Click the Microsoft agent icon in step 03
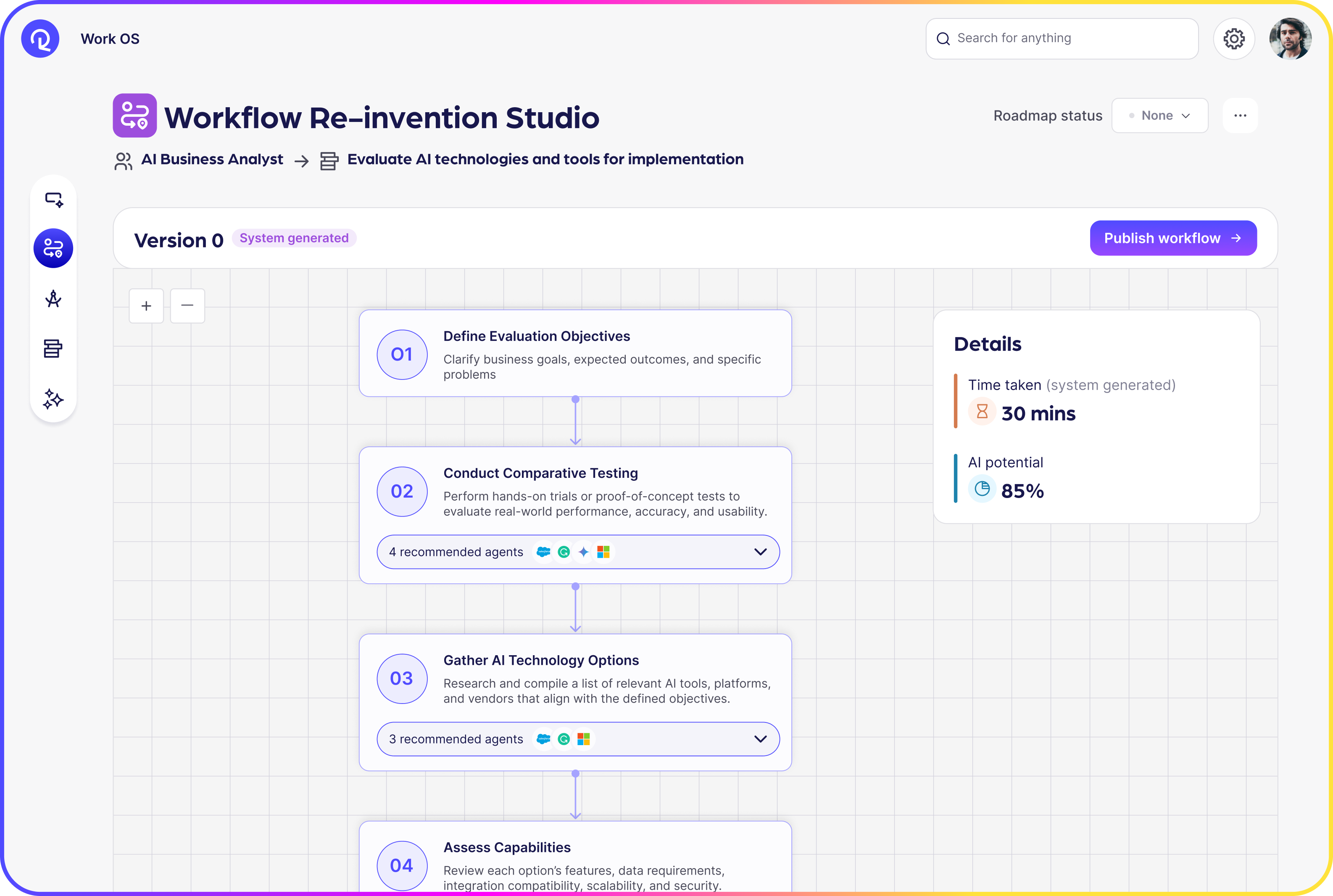 pyautogui.click(x=583, y=739)
